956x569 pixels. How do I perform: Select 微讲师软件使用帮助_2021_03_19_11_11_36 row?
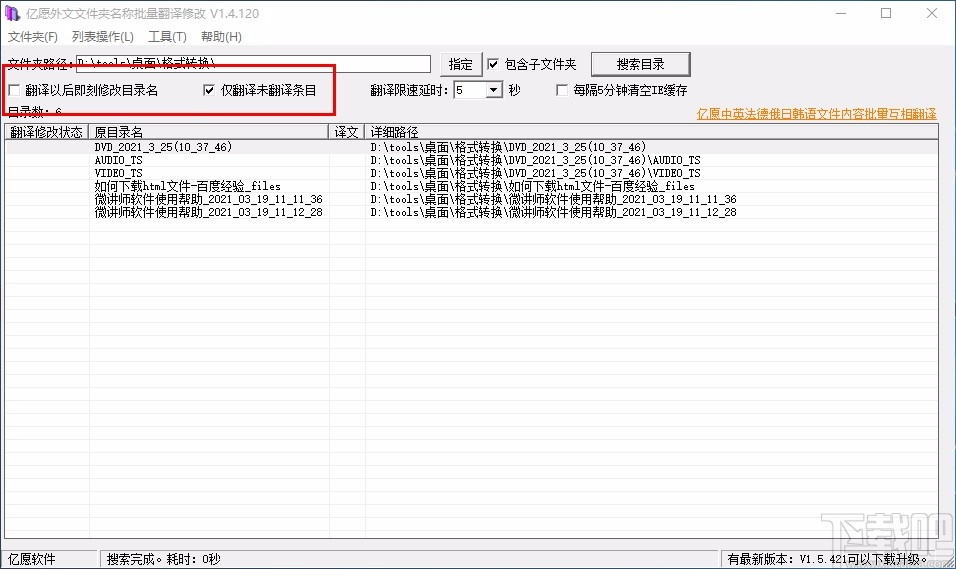tap(471, 199)
